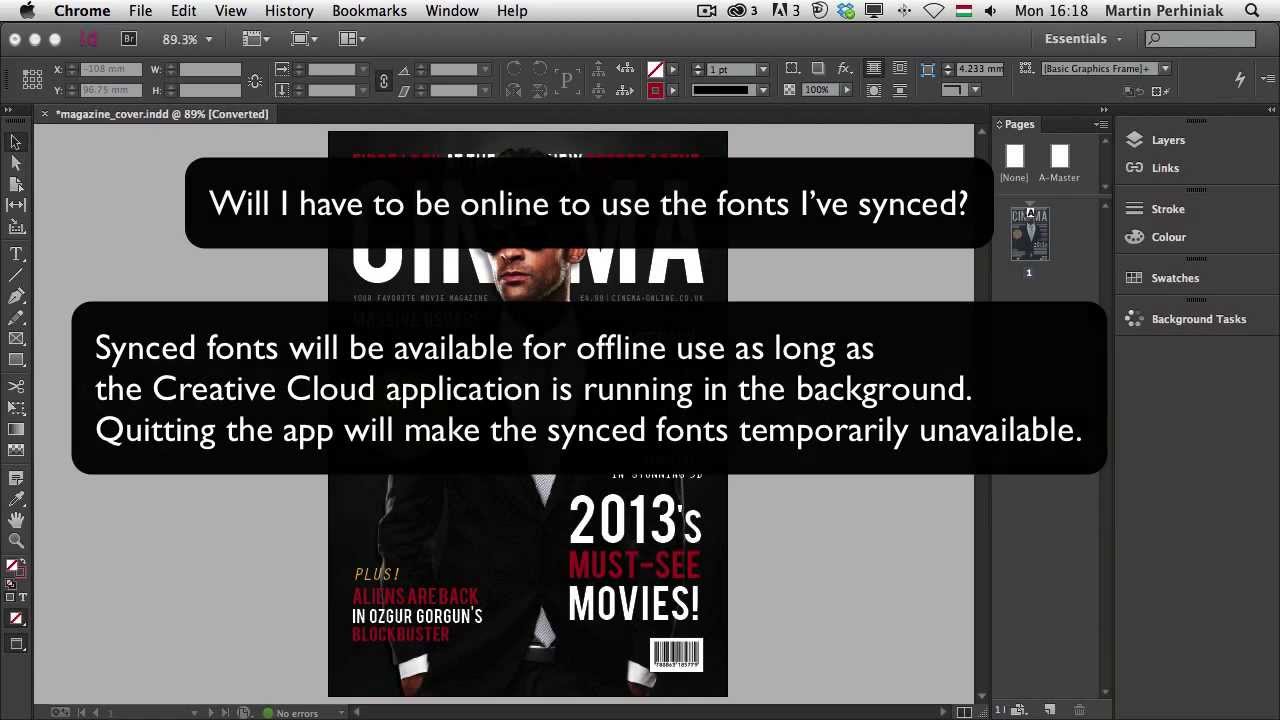Screen dimensions: 1280x720
Task: Click the stroke colour swatch in Control panel
Action: tap(655, 91)
